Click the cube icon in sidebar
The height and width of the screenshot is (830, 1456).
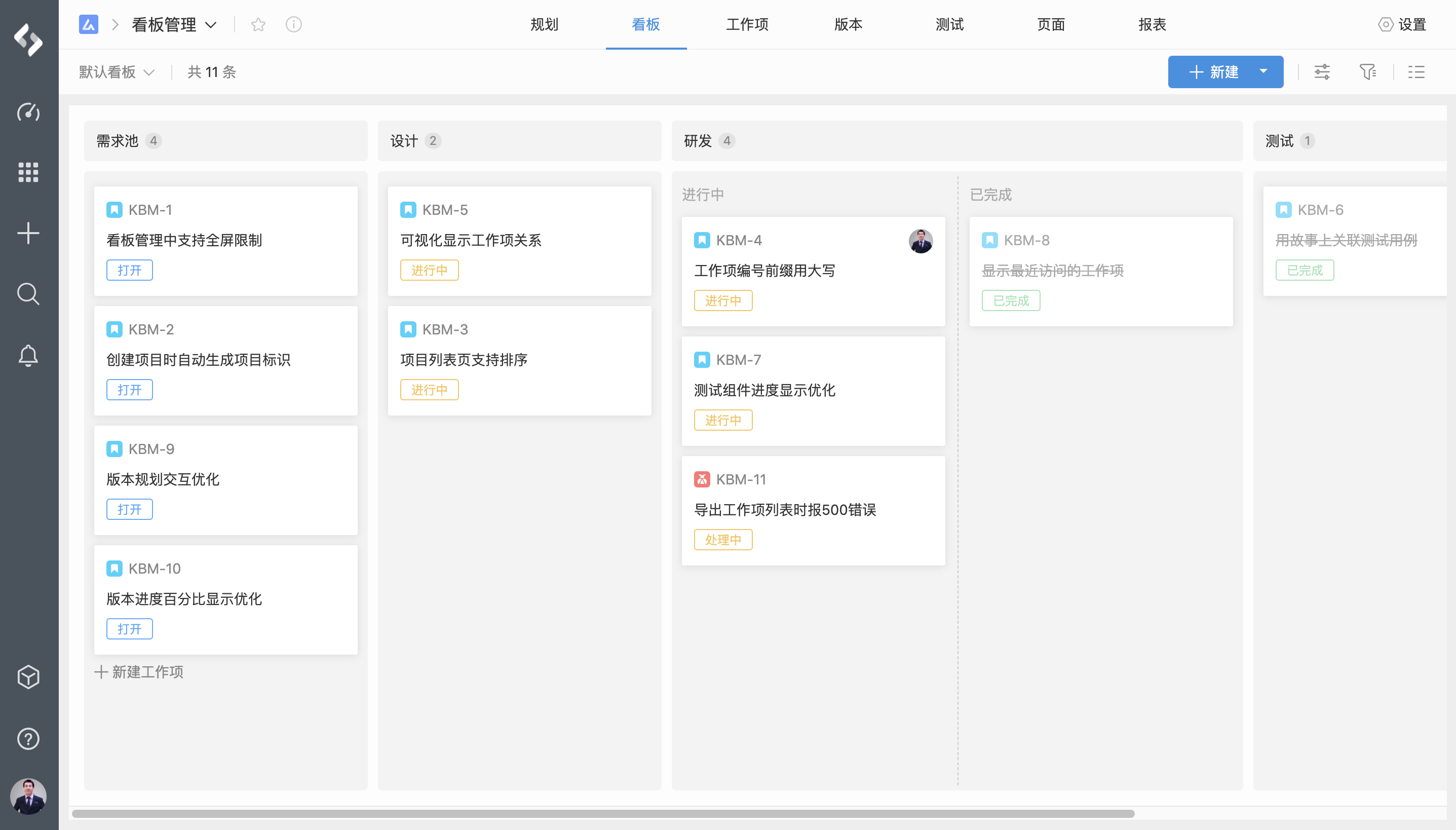(x=28, y=677)
